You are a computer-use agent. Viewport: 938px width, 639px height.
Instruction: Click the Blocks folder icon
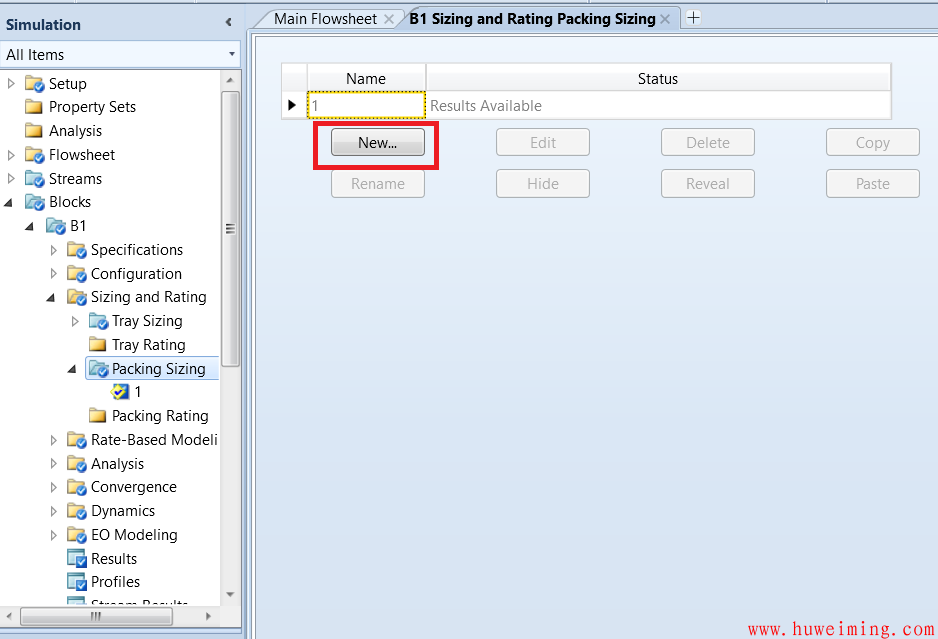[34, 202]
